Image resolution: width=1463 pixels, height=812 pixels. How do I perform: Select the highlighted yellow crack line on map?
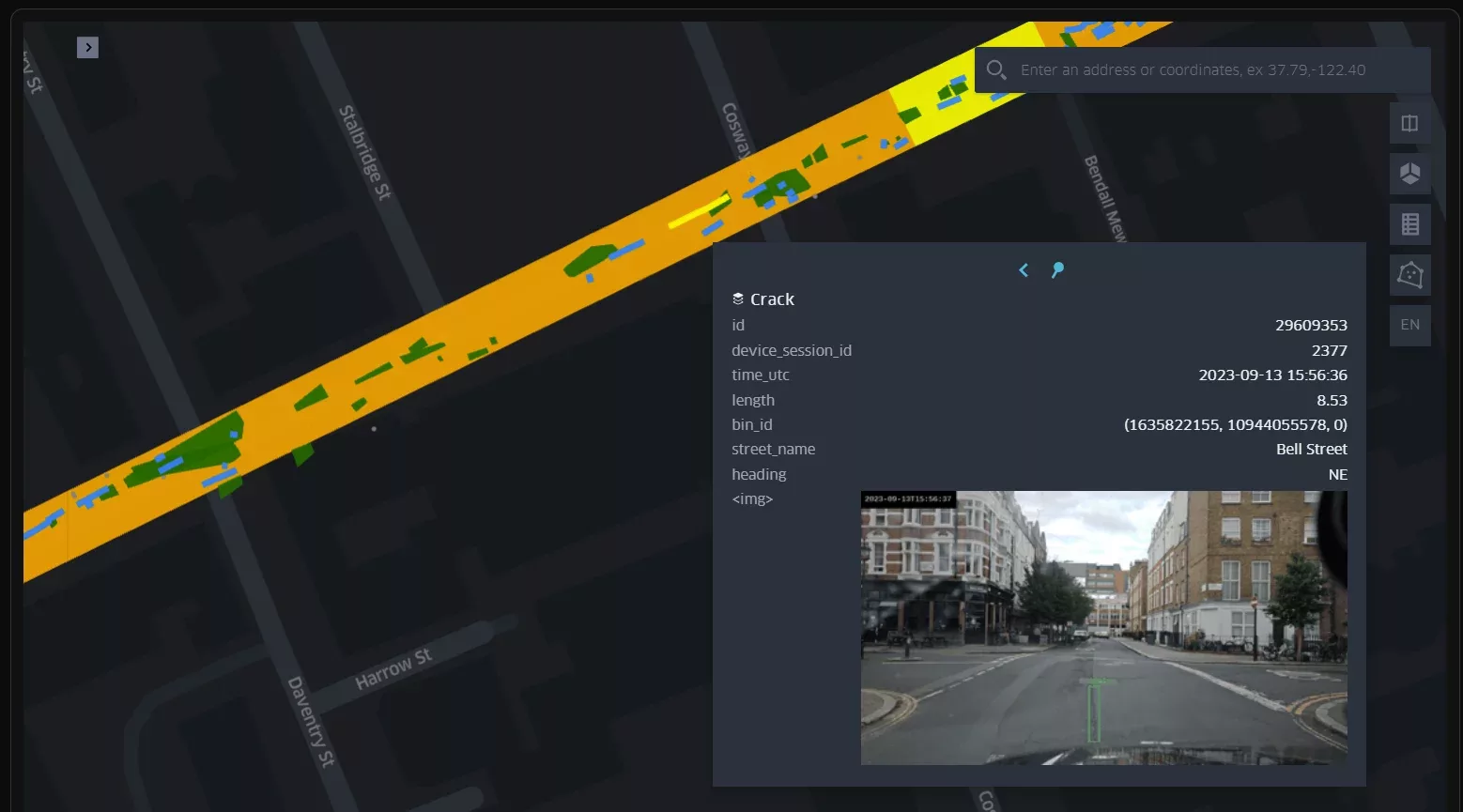(x=699, y=212)
